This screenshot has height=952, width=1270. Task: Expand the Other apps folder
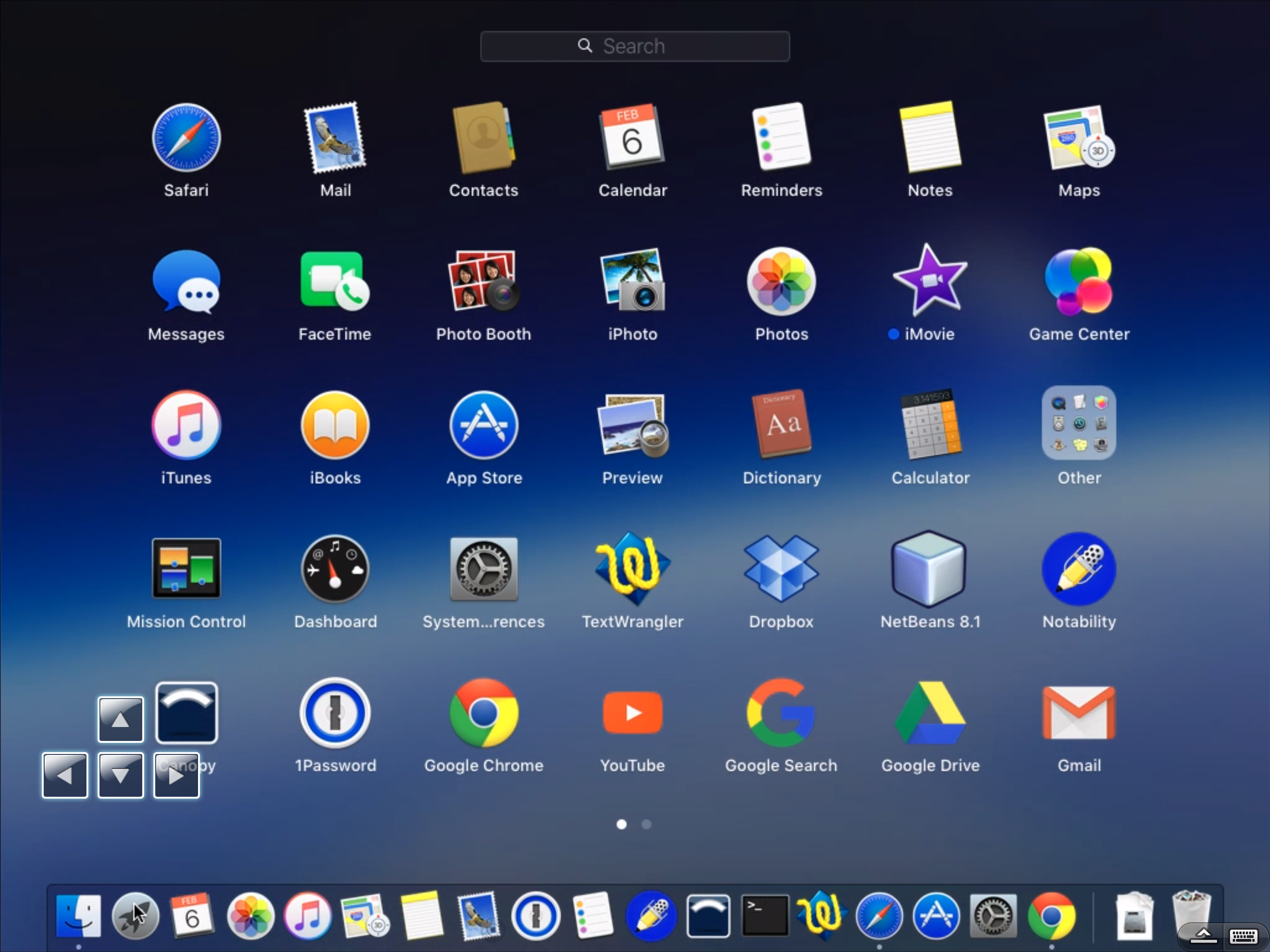pyautogui.click(x=1078, y=424)
